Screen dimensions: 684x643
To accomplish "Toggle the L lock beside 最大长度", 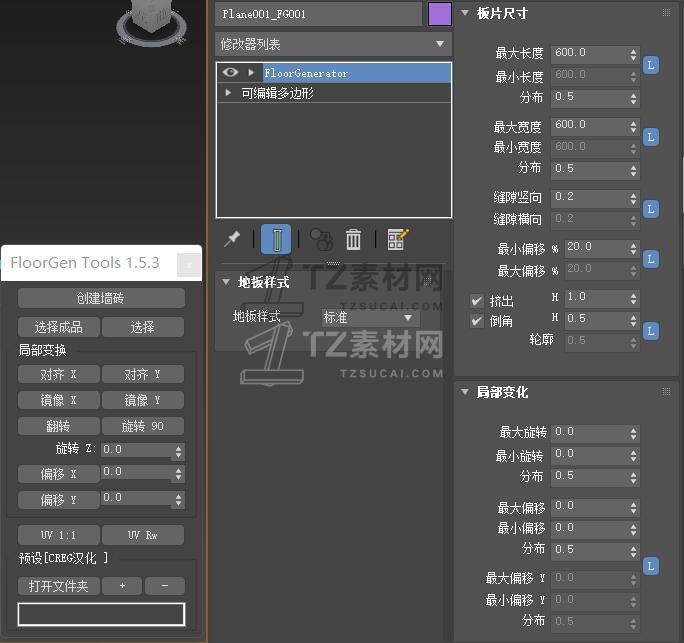I will click(x=651, y=65).
